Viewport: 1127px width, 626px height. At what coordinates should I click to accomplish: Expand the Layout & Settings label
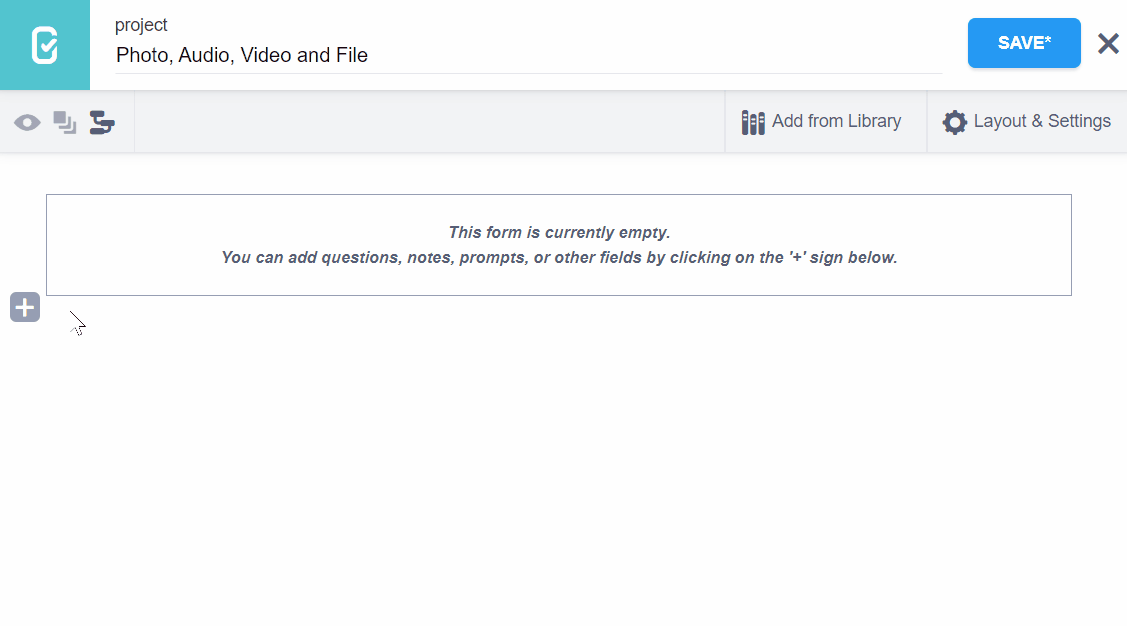(1042, 122)
